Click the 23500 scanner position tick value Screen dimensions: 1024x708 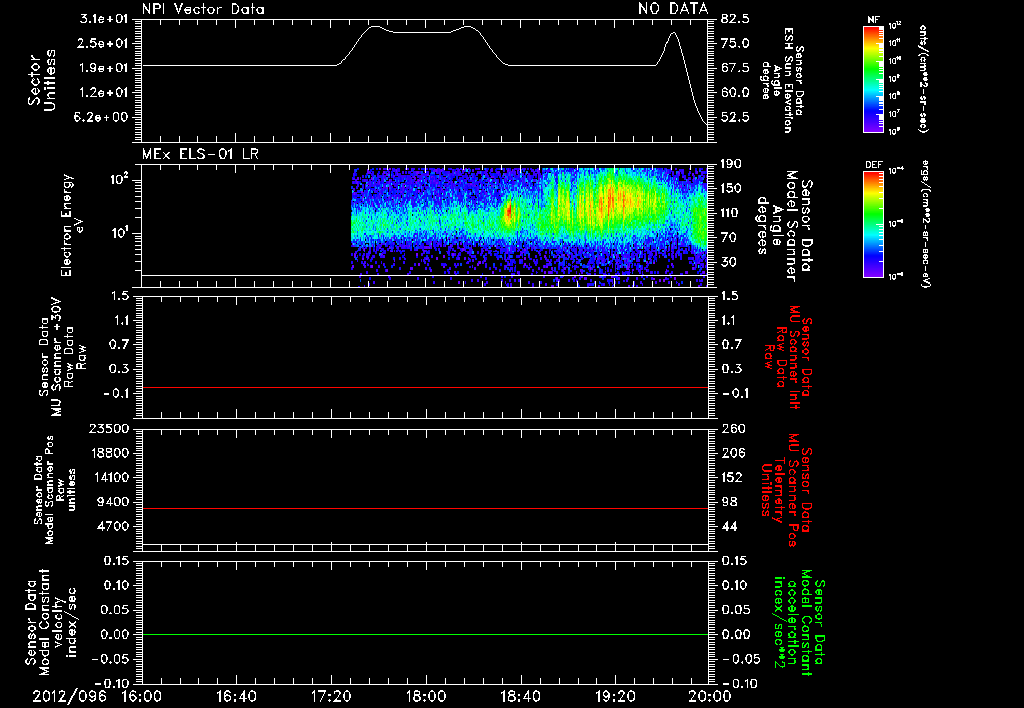[x=109, y=428]
